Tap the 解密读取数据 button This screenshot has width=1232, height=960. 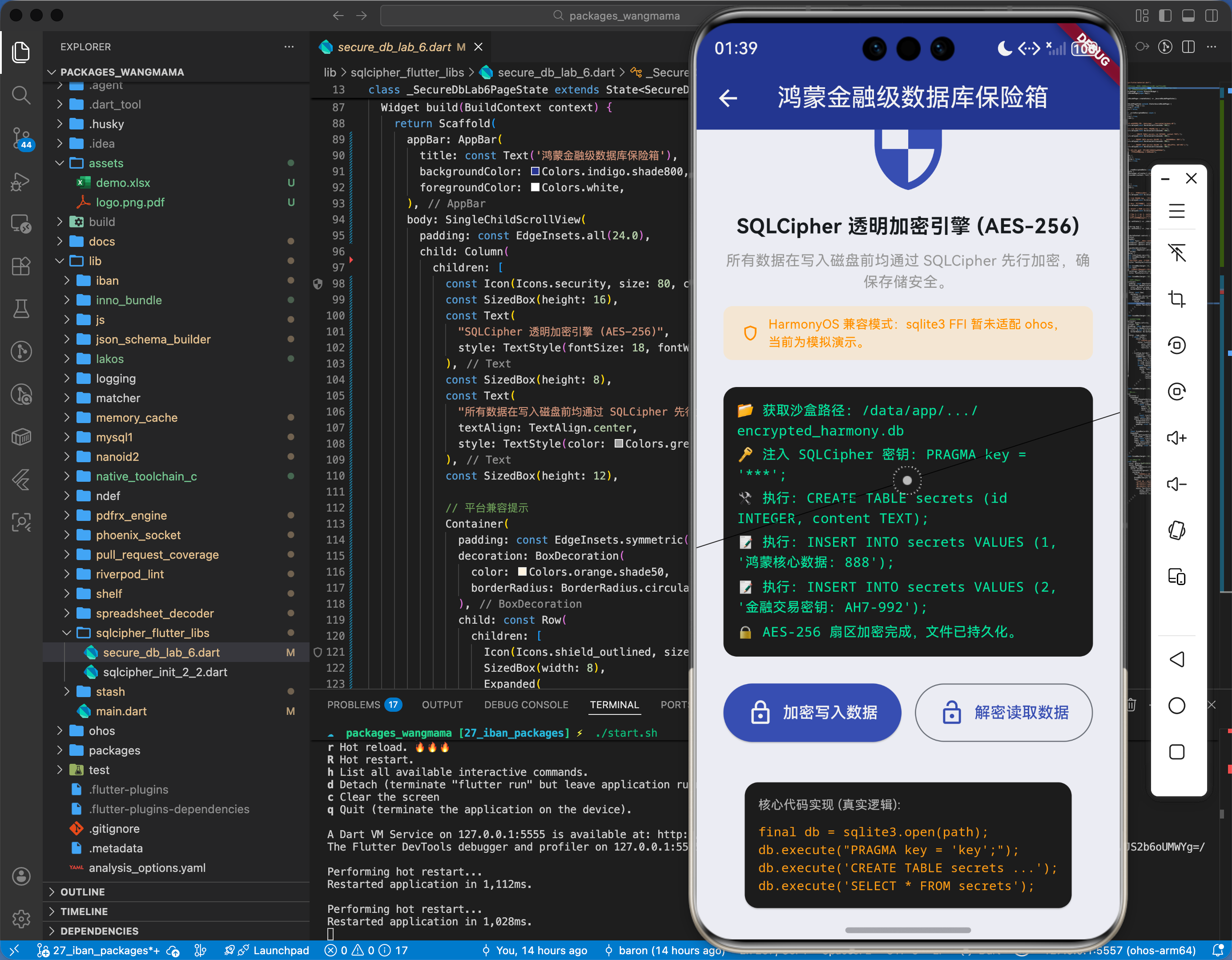pyautogui.click(x=1003, y=713)
